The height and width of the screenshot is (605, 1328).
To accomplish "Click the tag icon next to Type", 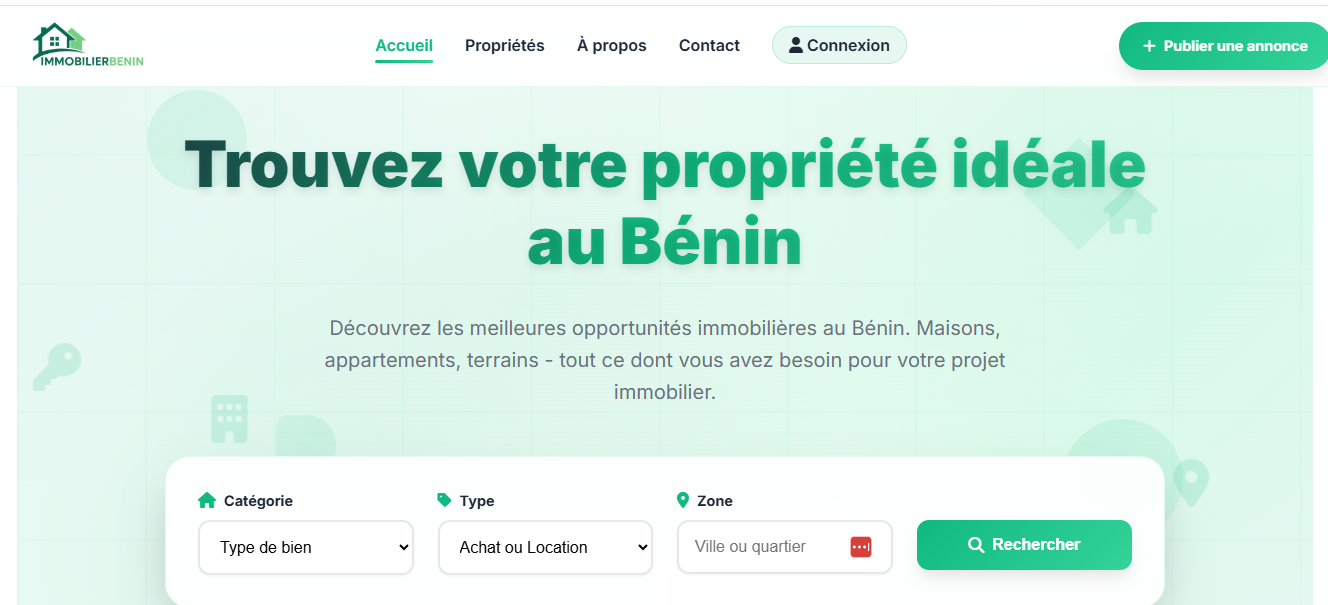I will click(x=445, y=500).
